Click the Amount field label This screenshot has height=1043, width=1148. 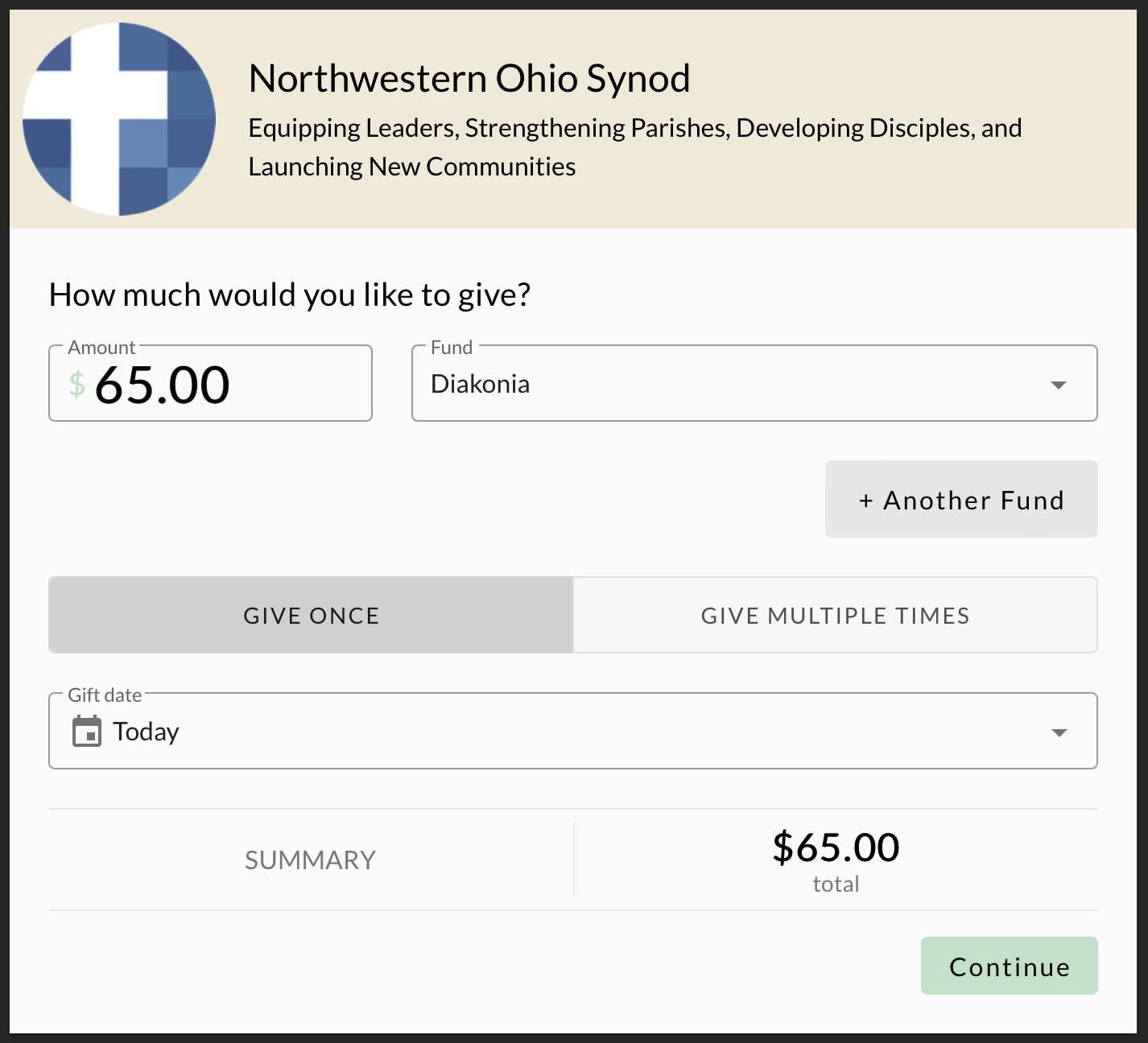(x=101, y=347)
